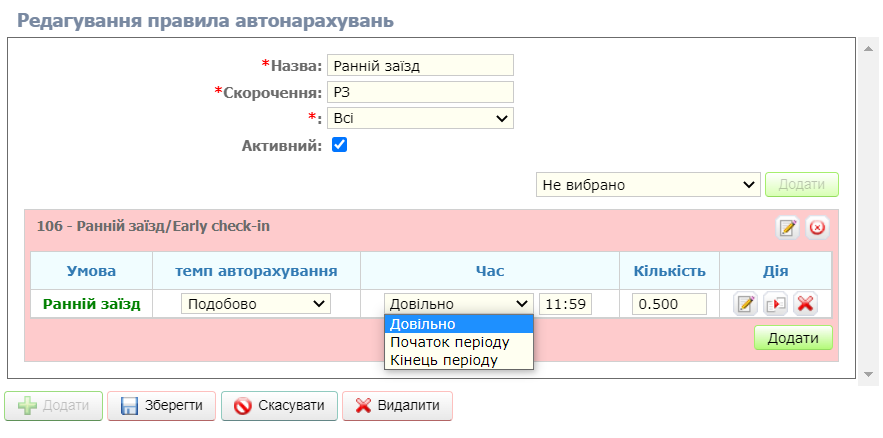The height and width of the screenshot is (438, 883).
Task: Click the Назва text field
Action: coord(420,66)
